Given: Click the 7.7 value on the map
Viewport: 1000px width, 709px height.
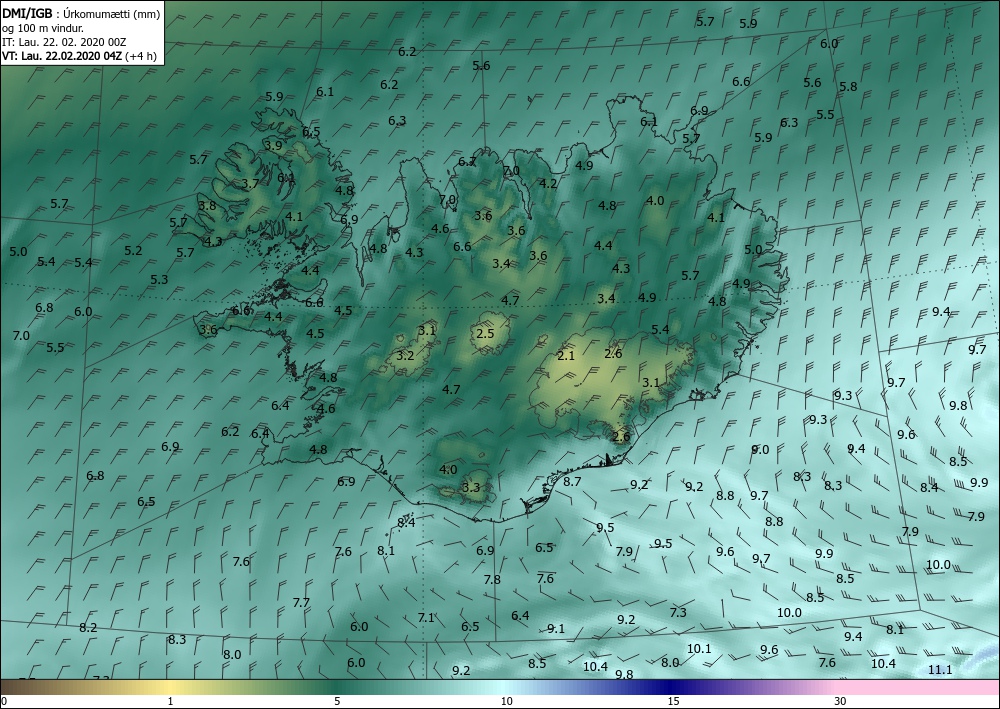Looking at the screenshot, I should 301,603.
